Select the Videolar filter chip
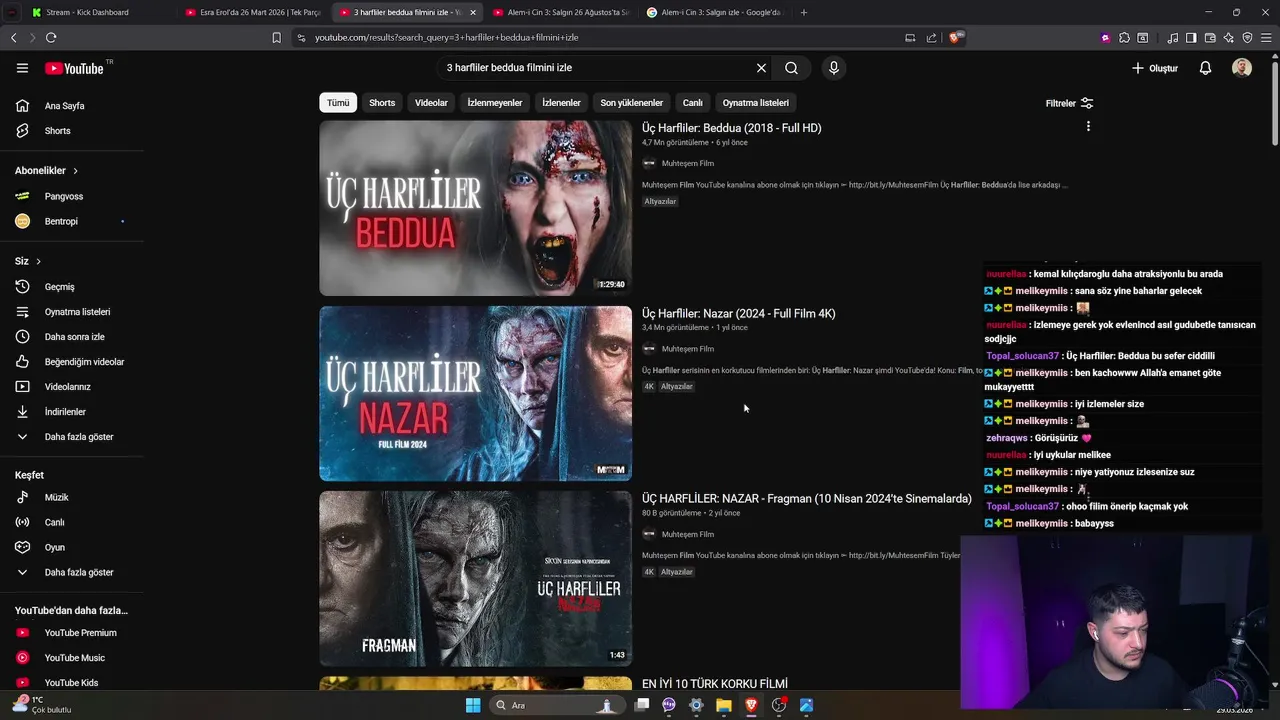The width and height of the screenshot is (1280, 720). [431, 103]
